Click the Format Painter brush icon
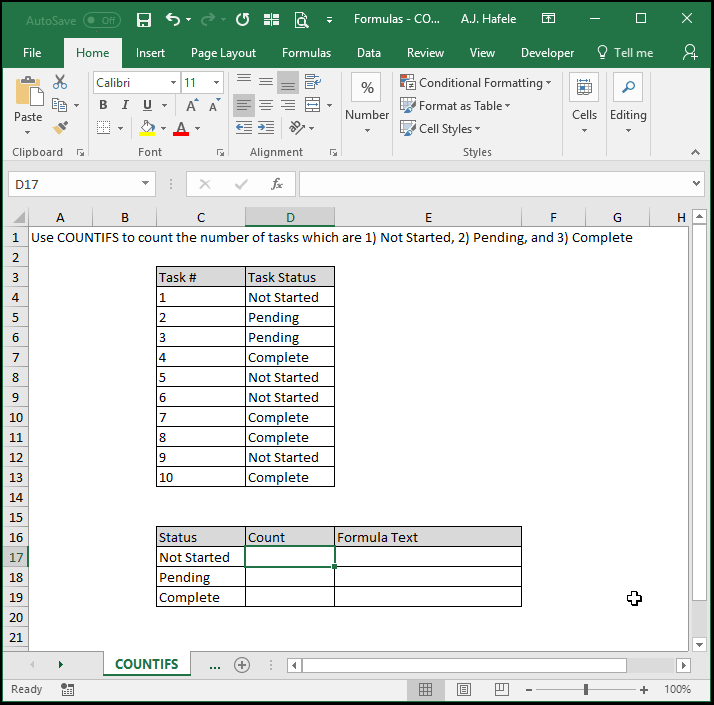Viewport: 714px width, 705px height. click(x=60, y=128)
